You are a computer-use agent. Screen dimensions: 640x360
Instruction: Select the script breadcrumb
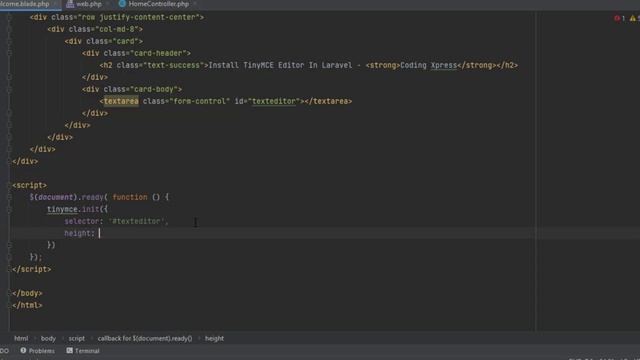point(77,338)
